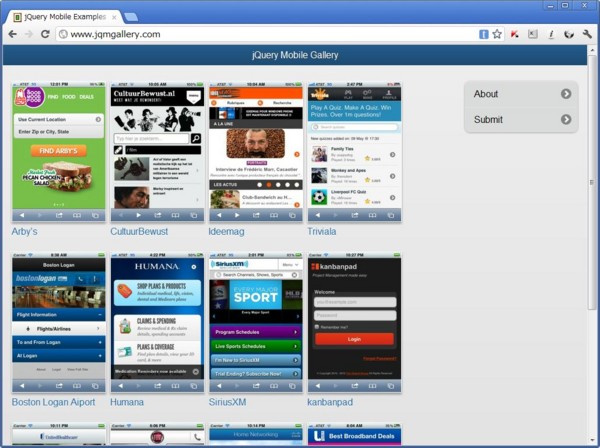Screen dimensions: 600x448
Task: Open the Humana link
Action: click(127, 402)
